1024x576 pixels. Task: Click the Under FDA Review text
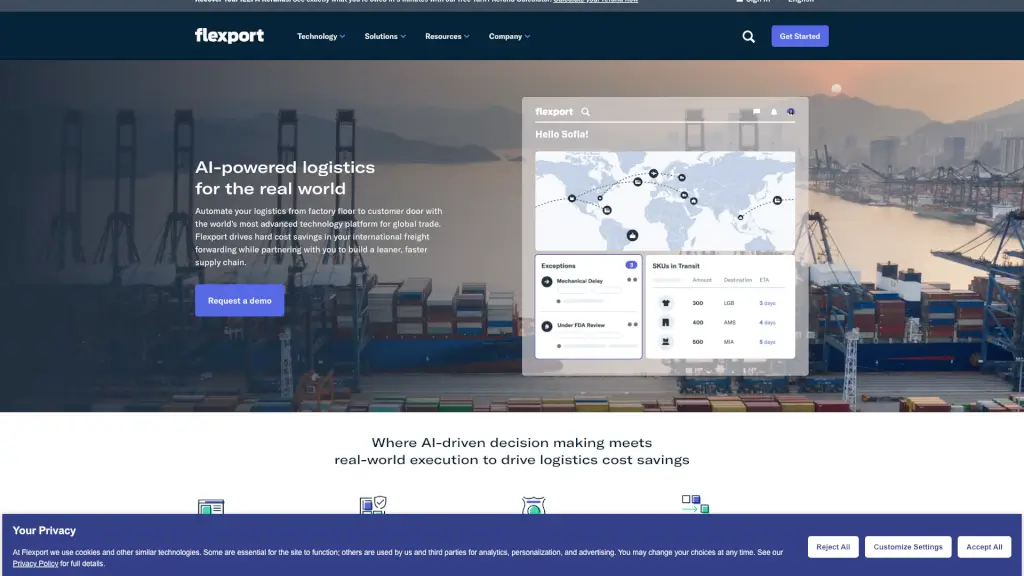coord(581,325)
